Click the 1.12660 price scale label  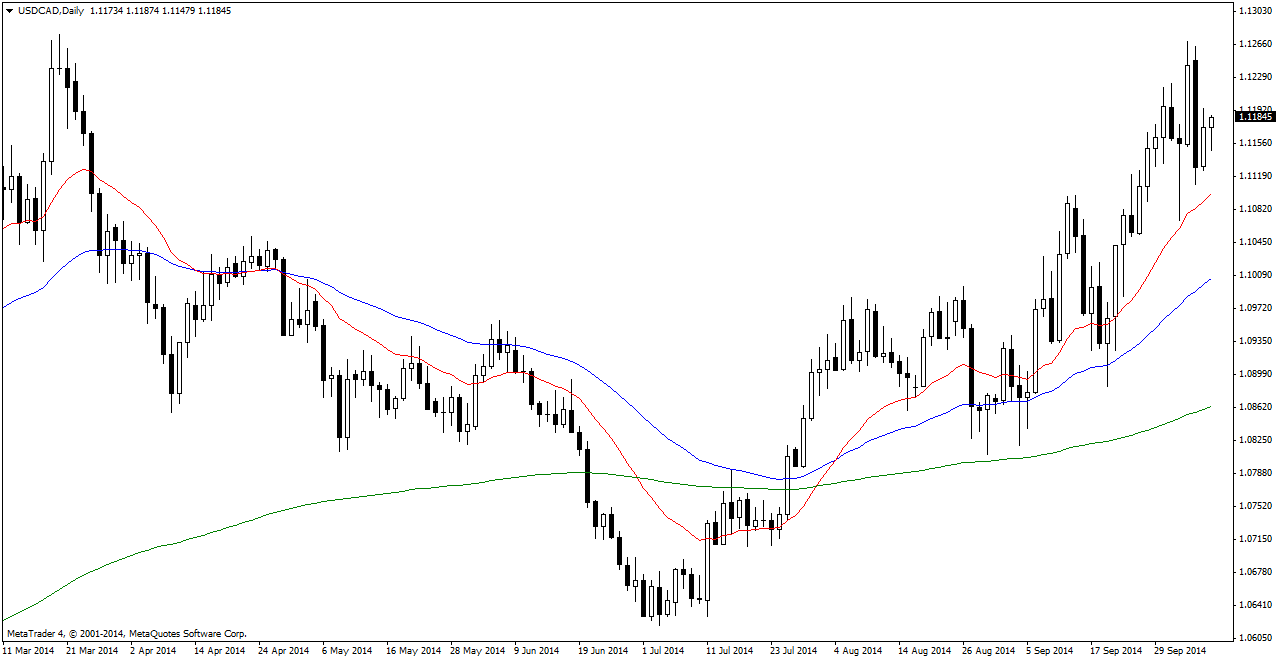1254,44
